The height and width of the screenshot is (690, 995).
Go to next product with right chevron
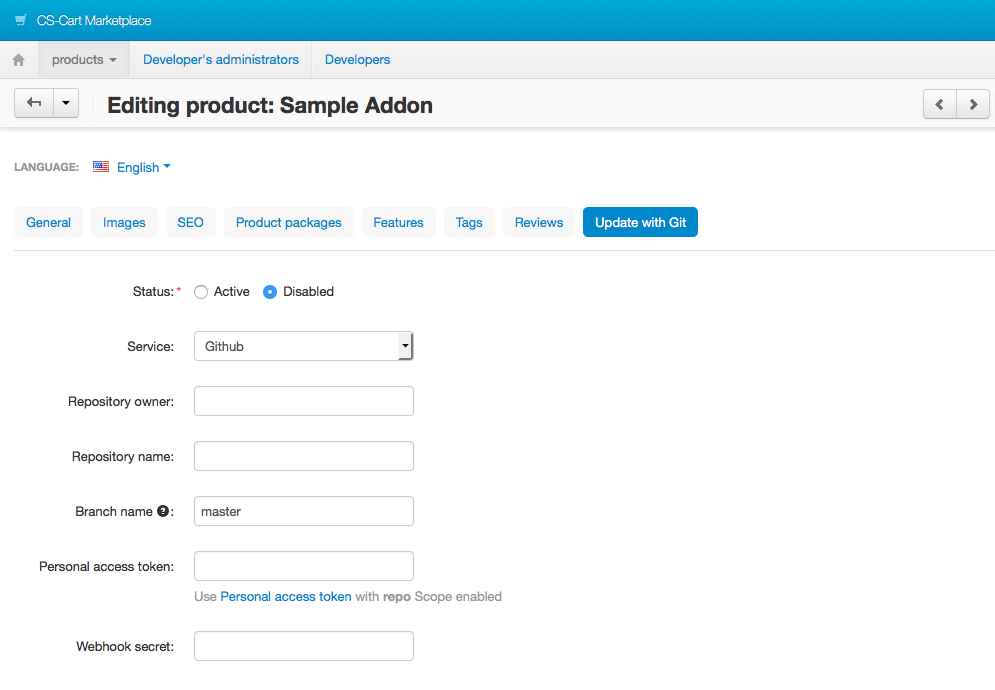click(x=973, y=104)
